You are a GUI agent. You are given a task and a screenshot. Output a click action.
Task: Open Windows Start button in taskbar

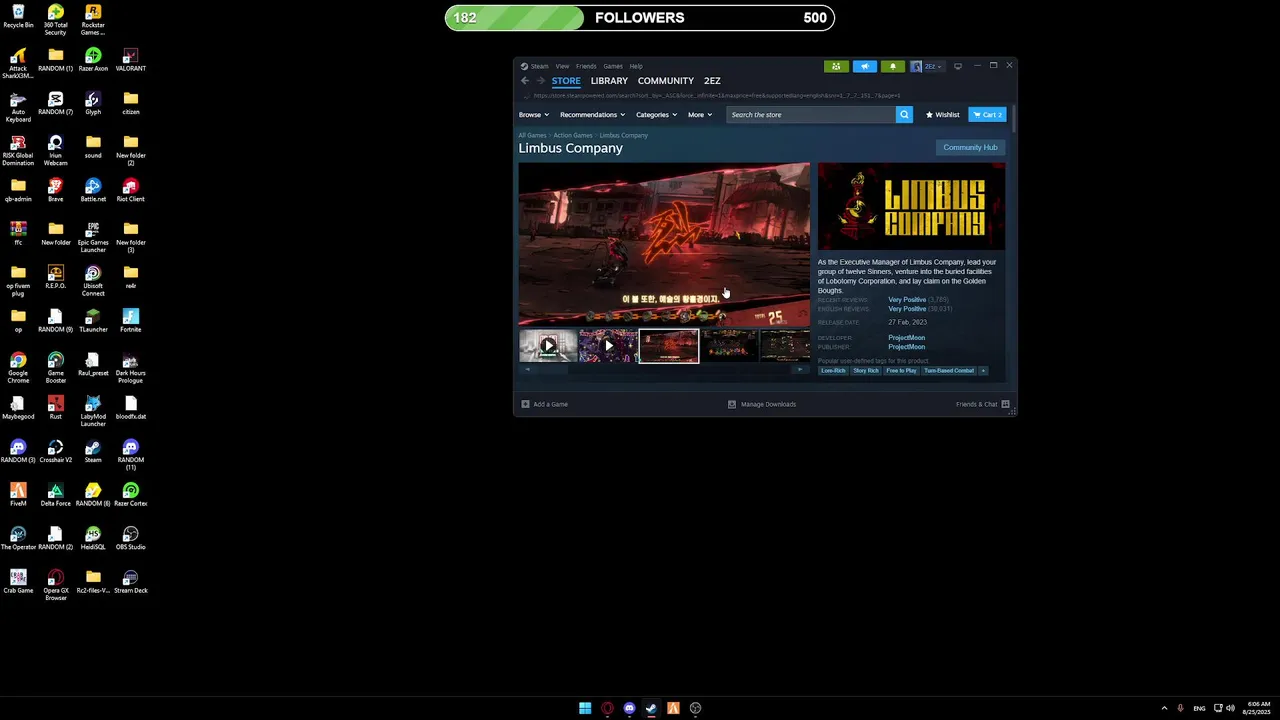[585, 708]
